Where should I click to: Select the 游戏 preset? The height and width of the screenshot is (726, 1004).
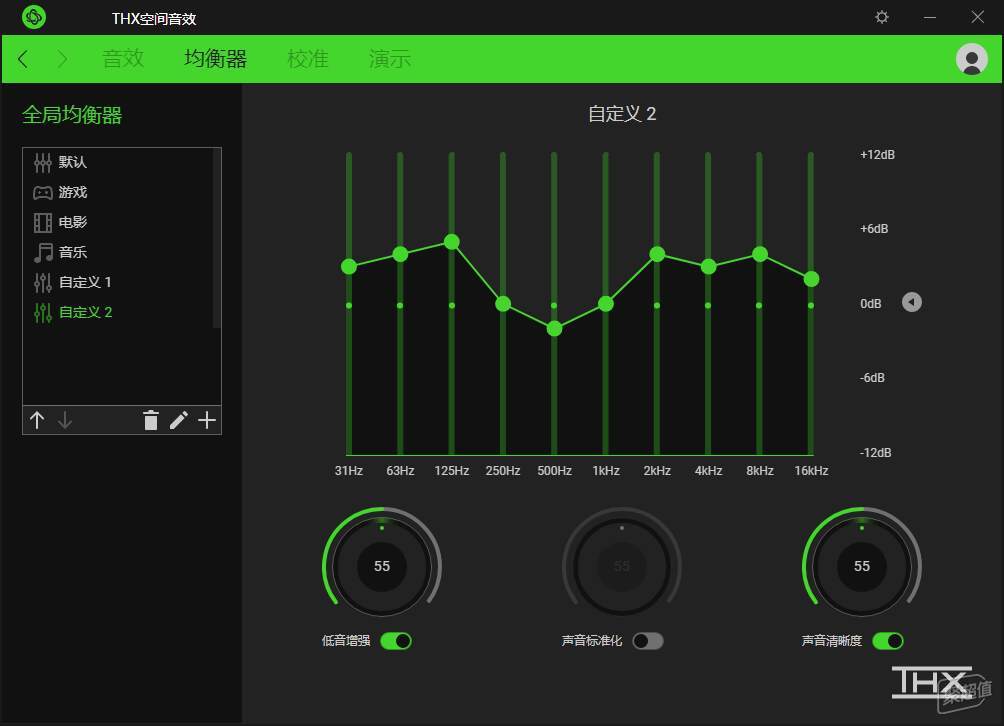point(118,193)
